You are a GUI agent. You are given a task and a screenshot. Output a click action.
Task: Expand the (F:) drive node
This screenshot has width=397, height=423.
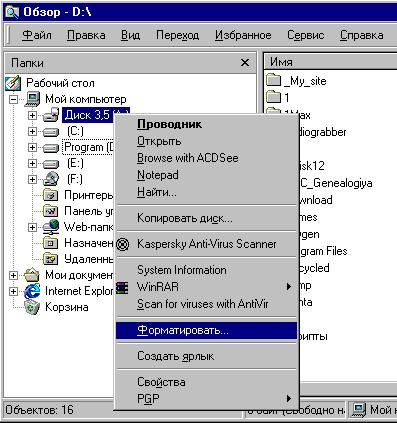(x=32, y=179)
